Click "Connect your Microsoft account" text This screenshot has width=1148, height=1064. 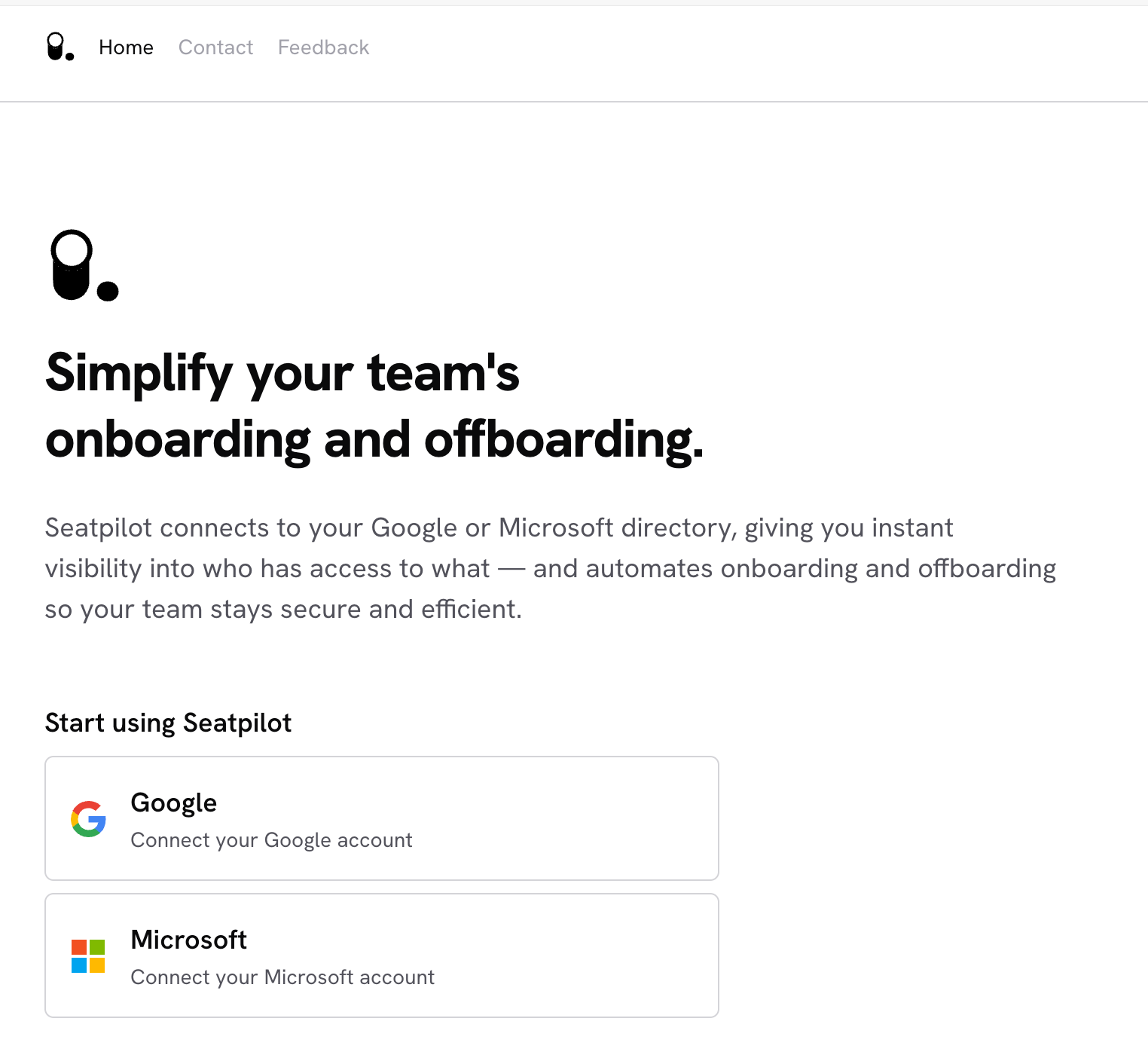[282, 977]
